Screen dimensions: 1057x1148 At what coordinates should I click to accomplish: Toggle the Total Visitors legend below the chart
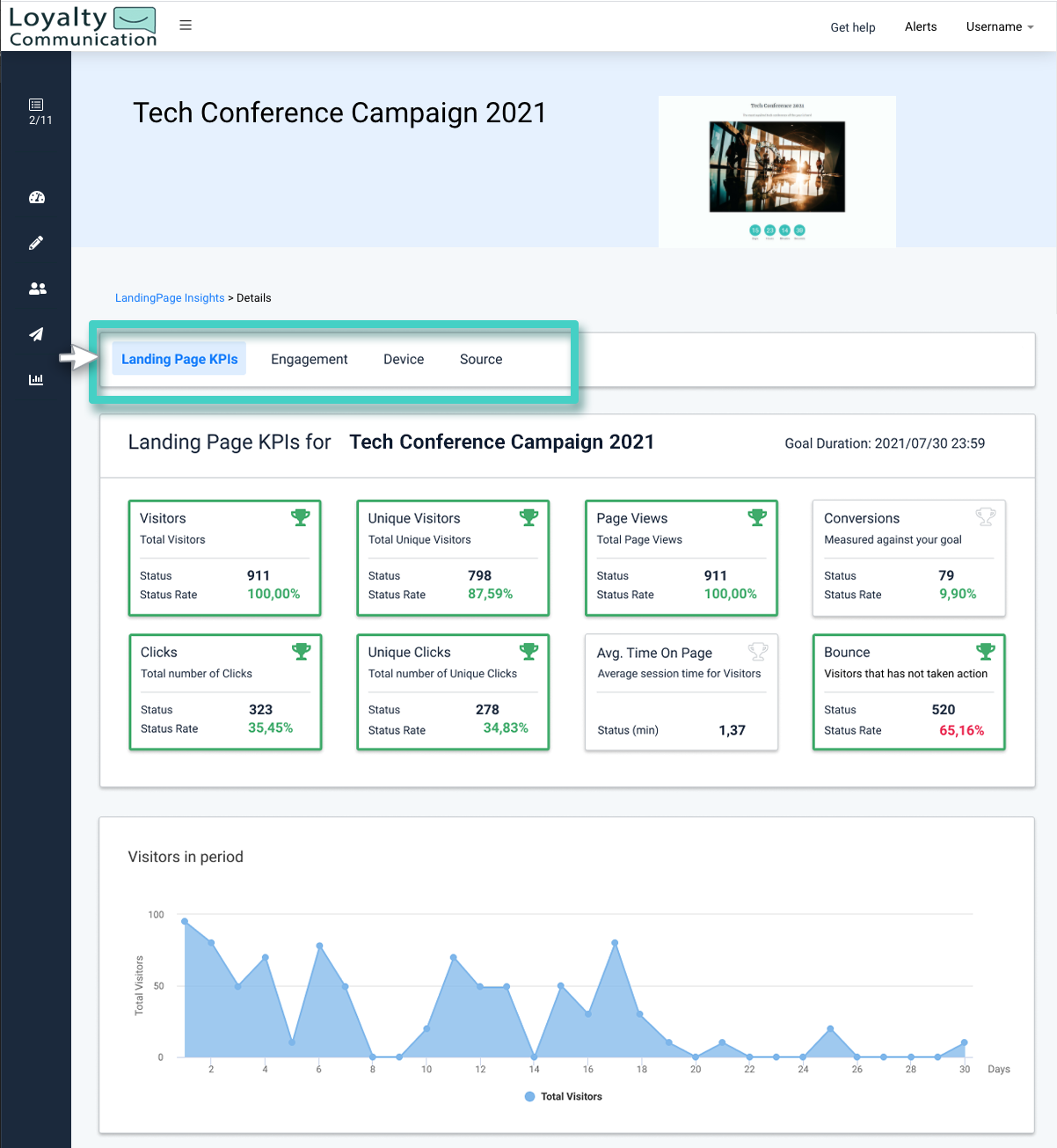[x=563, y=1096]
